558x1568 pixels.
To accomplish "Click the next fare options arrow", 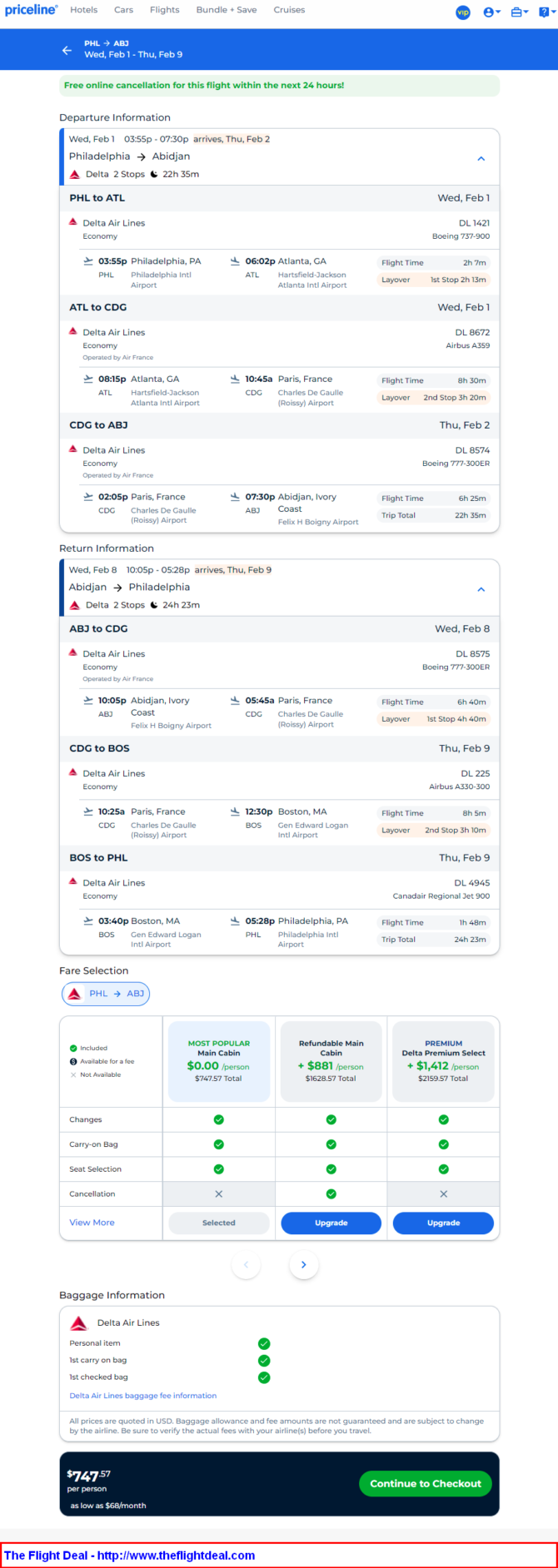I will tap(304, 1264).
